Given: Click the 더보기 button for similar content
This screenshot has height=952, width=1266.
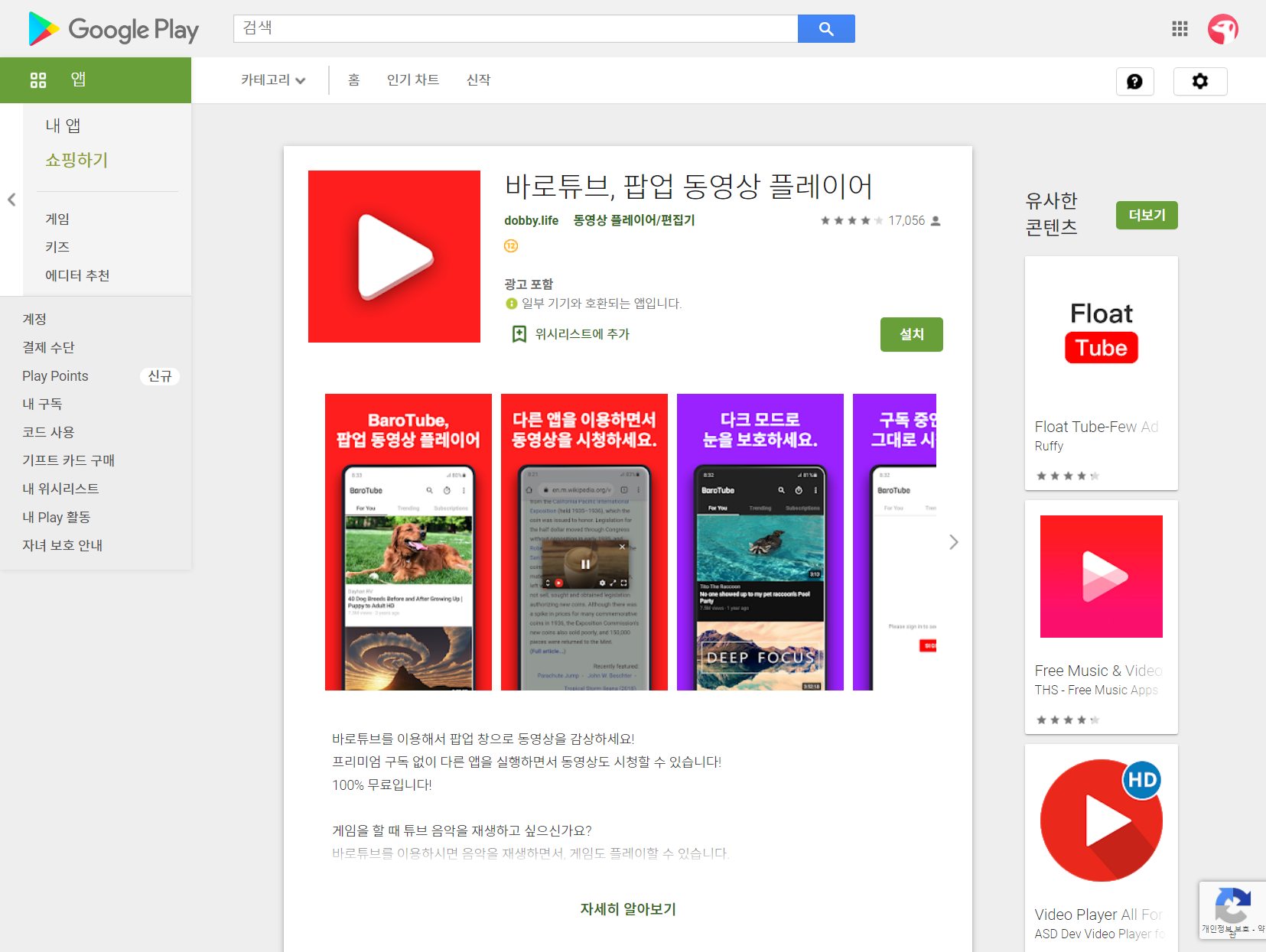Looking at the screenshot, I should [1147, 215].
